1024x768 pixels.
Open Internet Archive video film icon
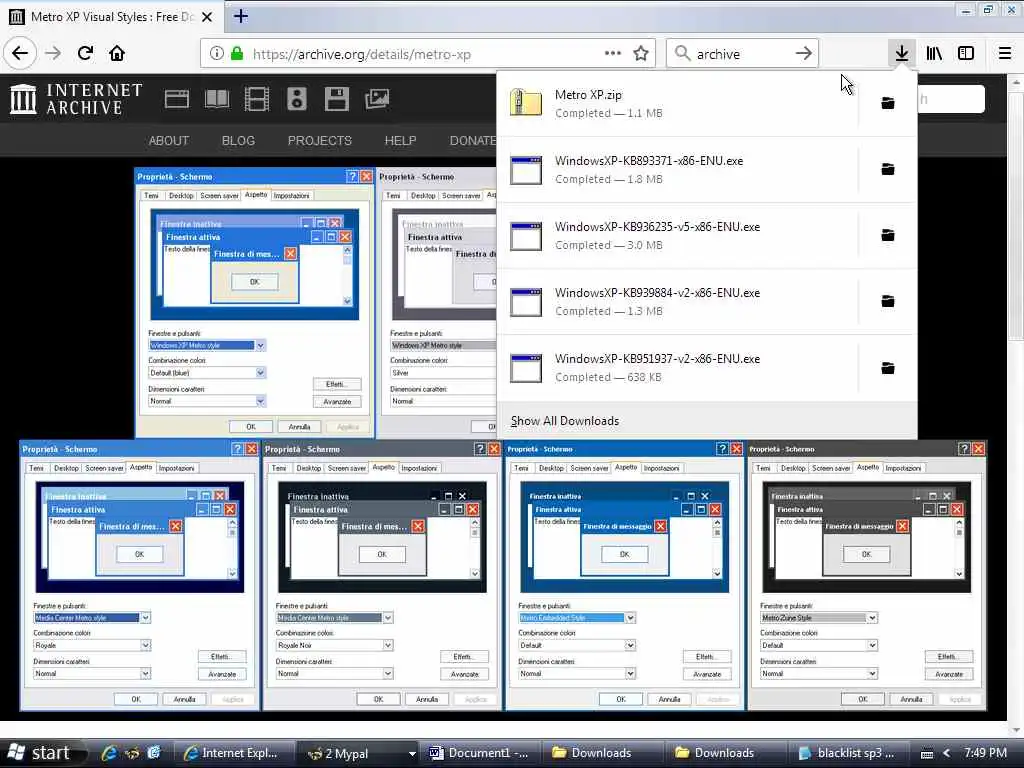tap(257, 99)
